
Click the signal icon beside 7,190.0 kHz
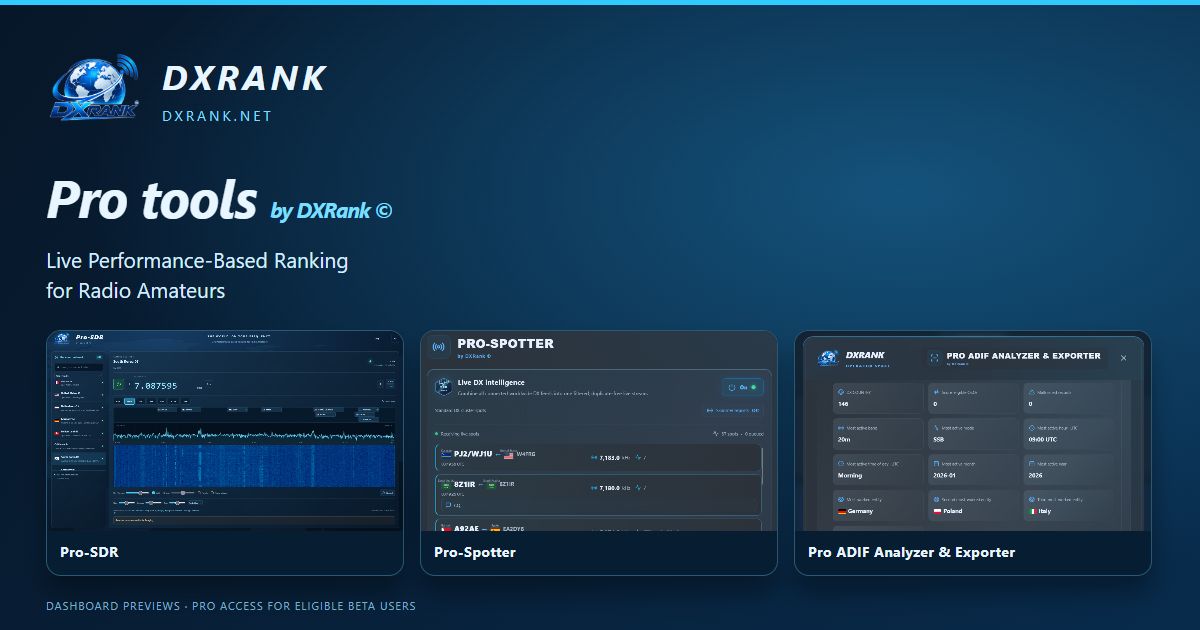[x=594, y=488]
